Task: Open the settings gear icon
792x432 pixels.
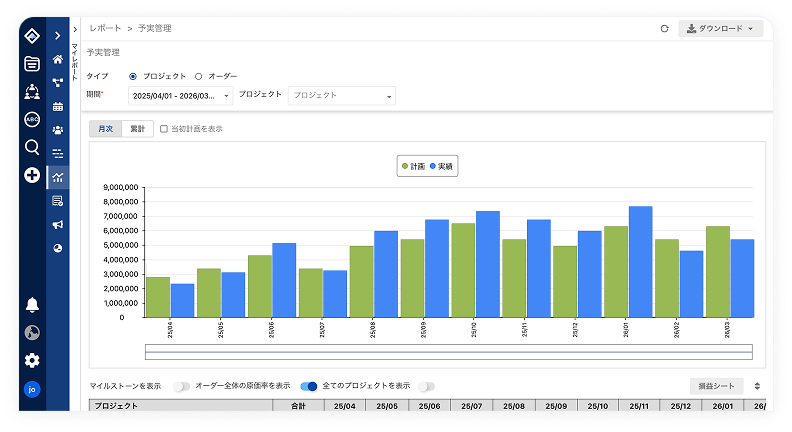Action: tap(32, 360)
